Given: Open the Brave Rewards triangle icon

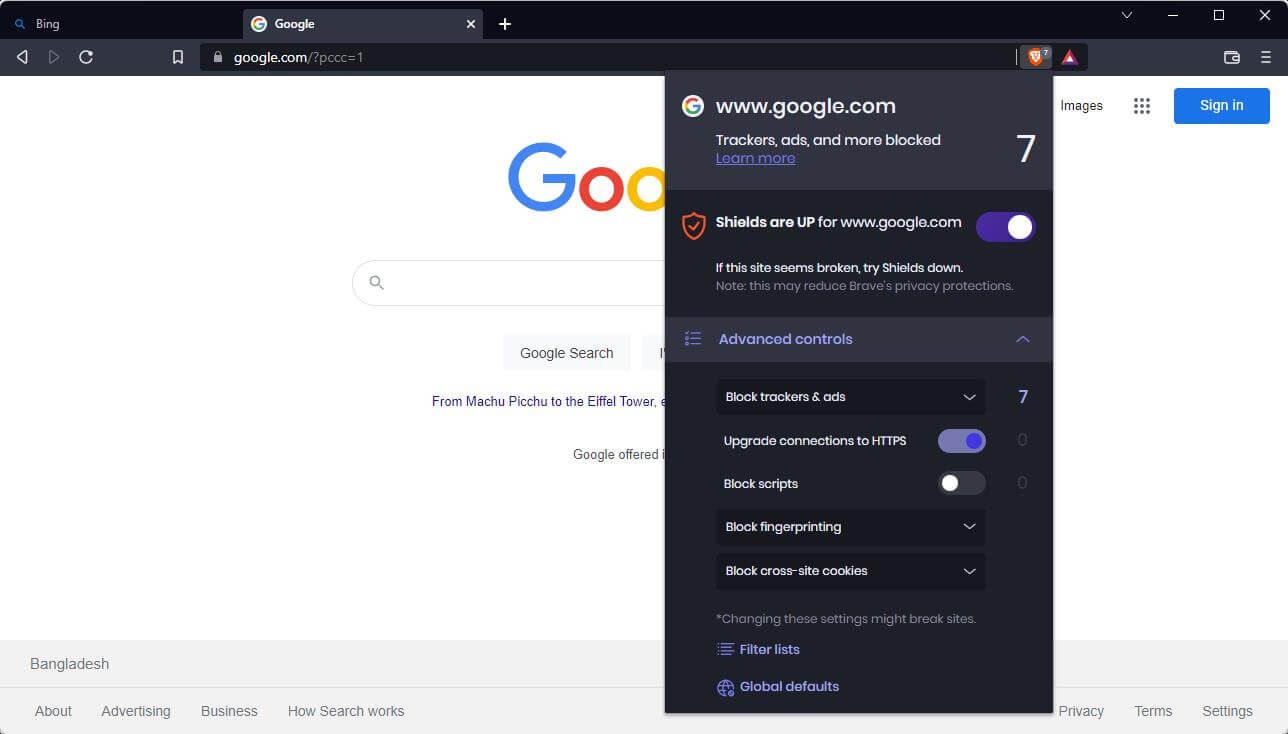Looking at the screenshot, I should pyautogui.click(x=1069, y=57).
